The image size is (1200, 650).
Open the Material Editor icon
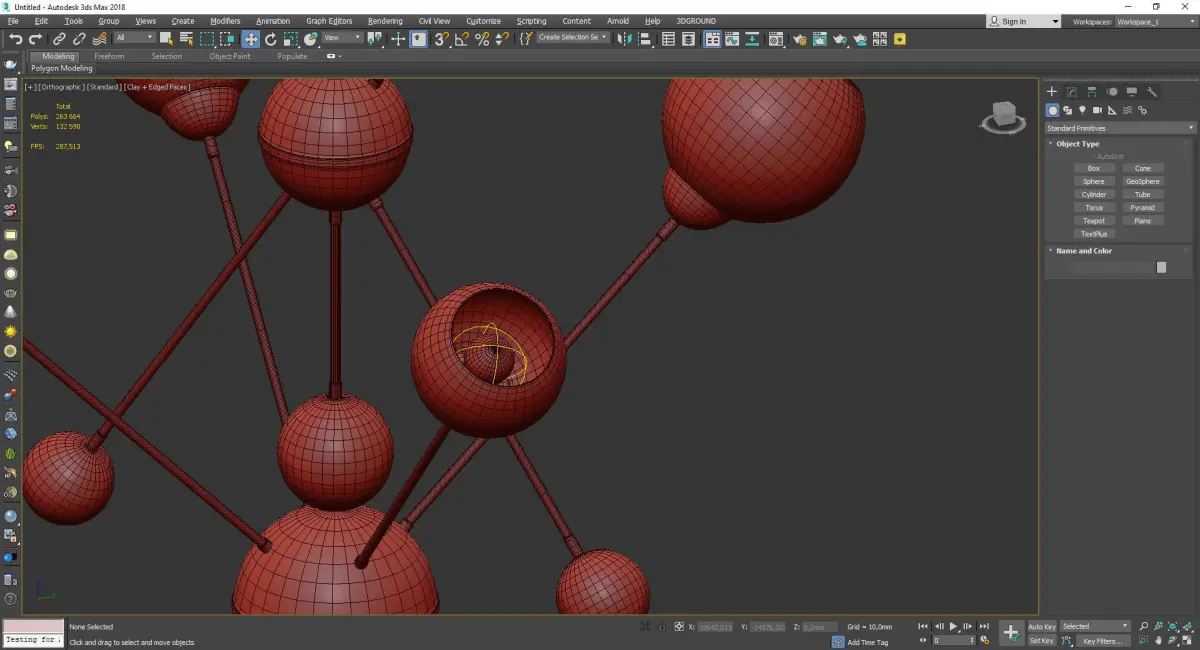(775, 39)
